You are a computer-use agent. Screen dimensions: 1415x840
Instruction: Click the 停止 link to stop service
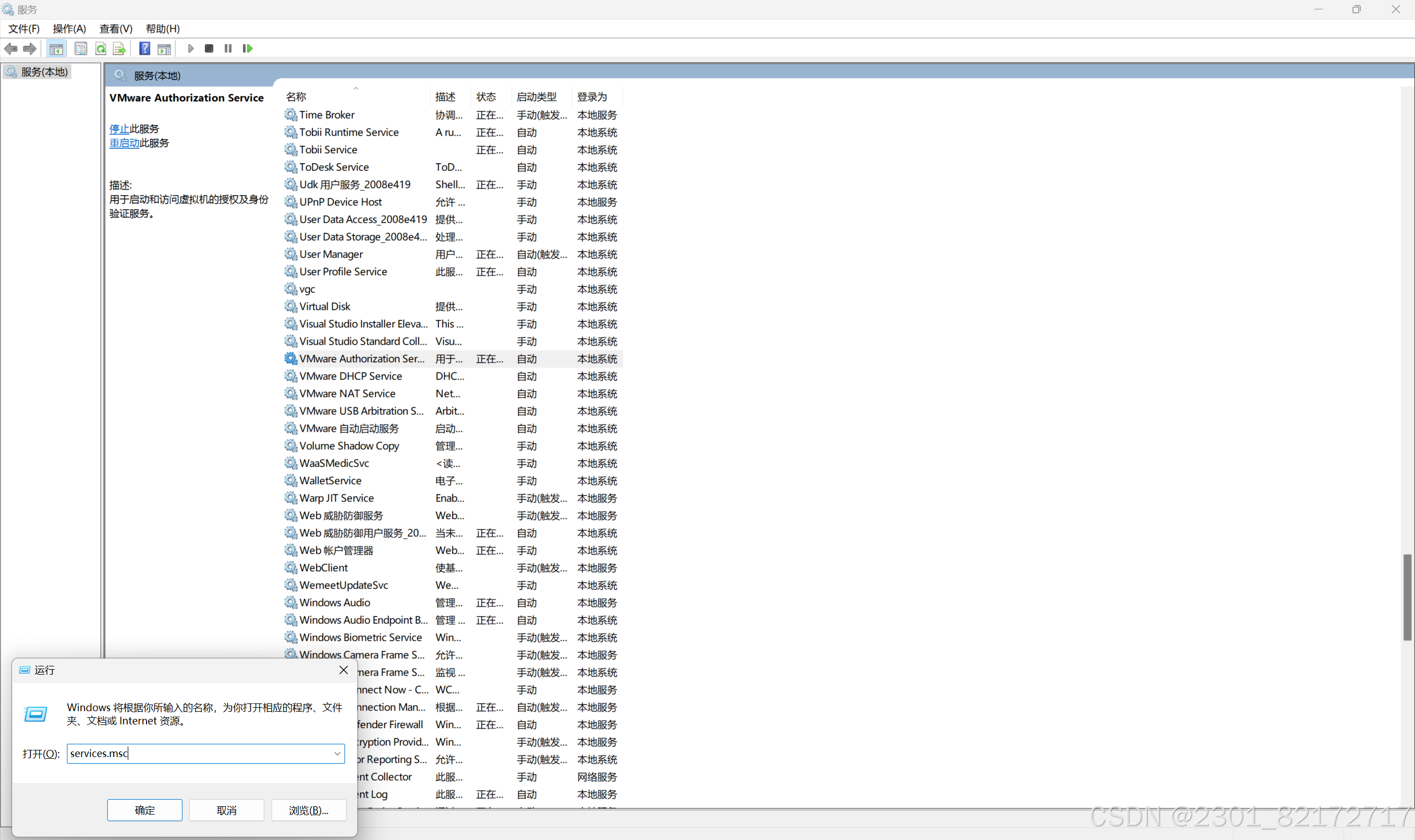click(x=119, y=129)
